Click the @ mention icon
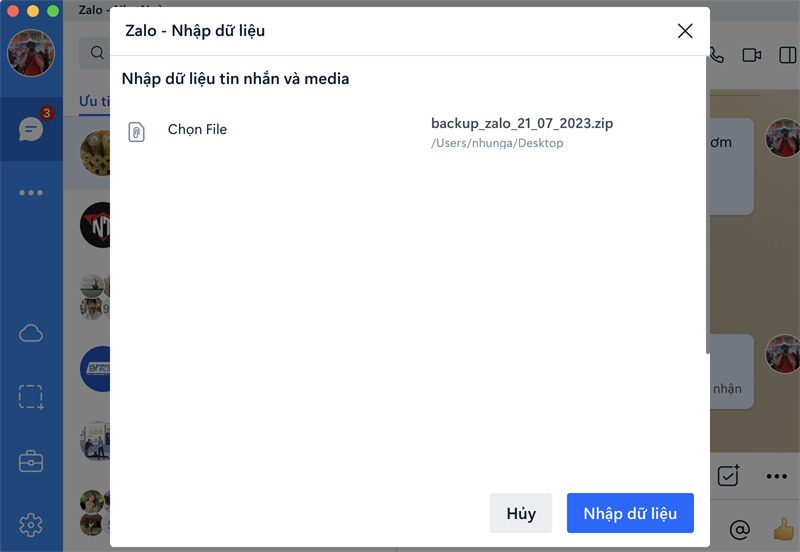 pos(740,530)
